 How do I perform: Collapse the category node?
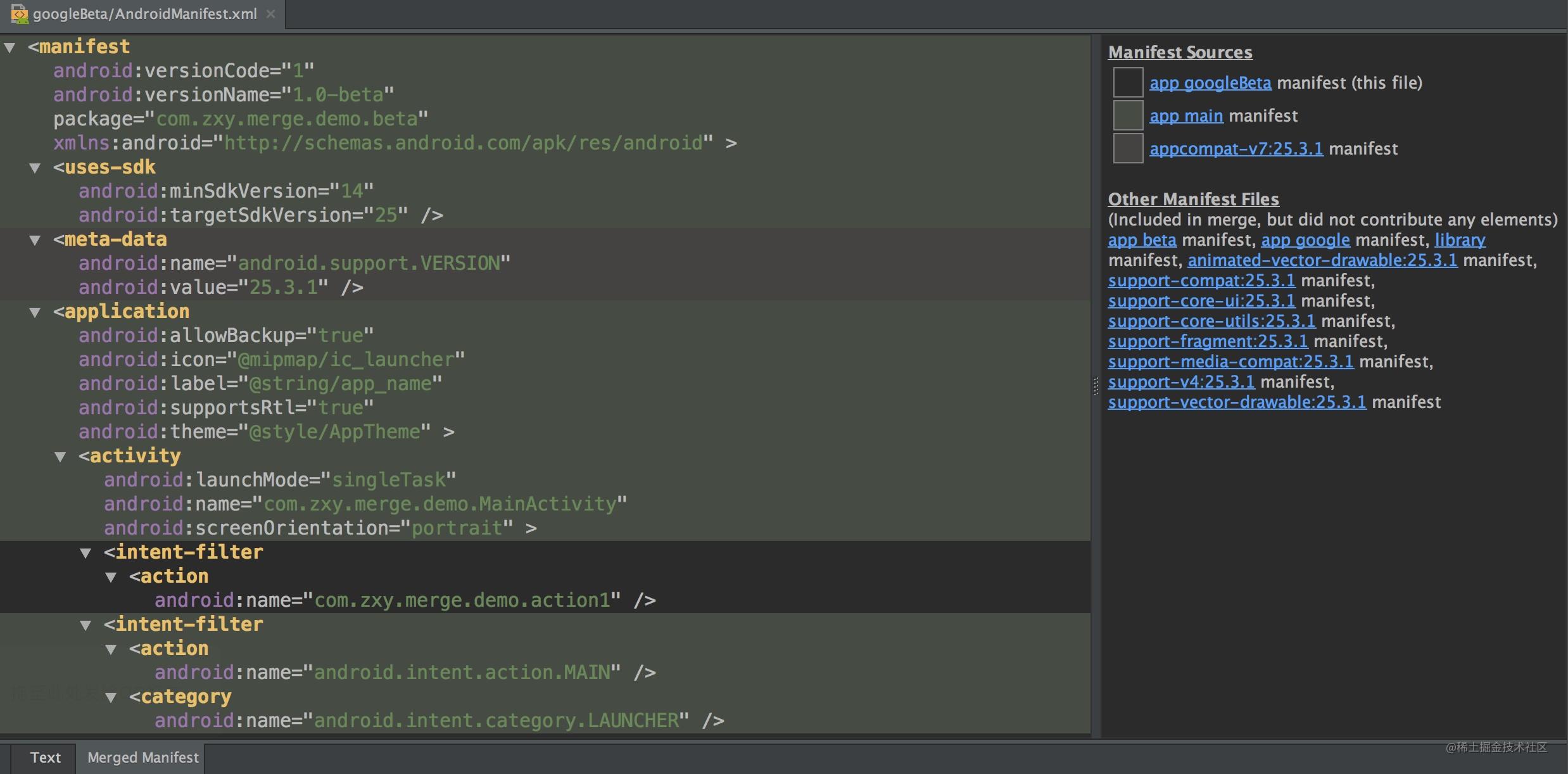[111, 697]
